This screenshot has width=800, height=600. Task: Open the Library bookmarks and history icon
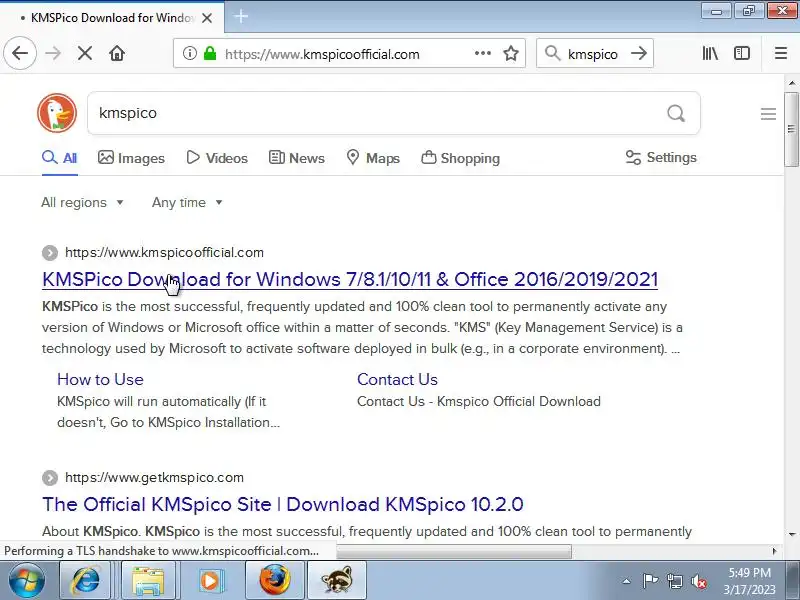[710, 53]
